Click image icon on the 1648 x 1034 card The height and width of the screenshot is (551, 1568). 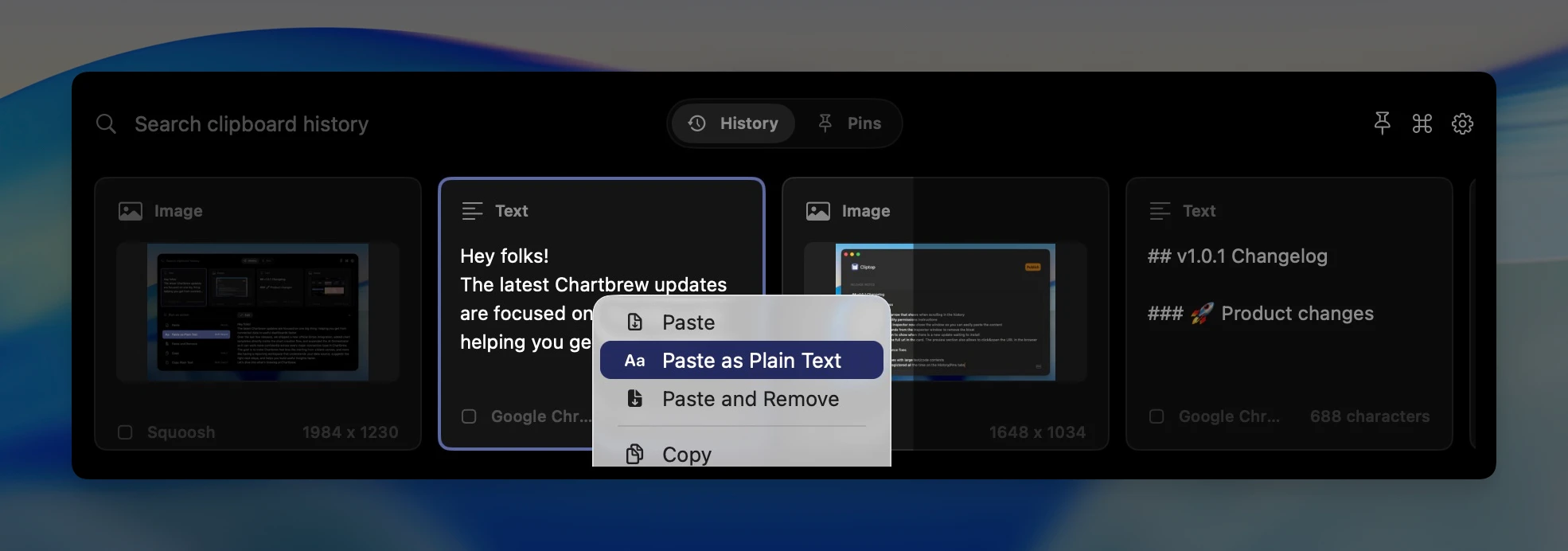pos(818,211)
